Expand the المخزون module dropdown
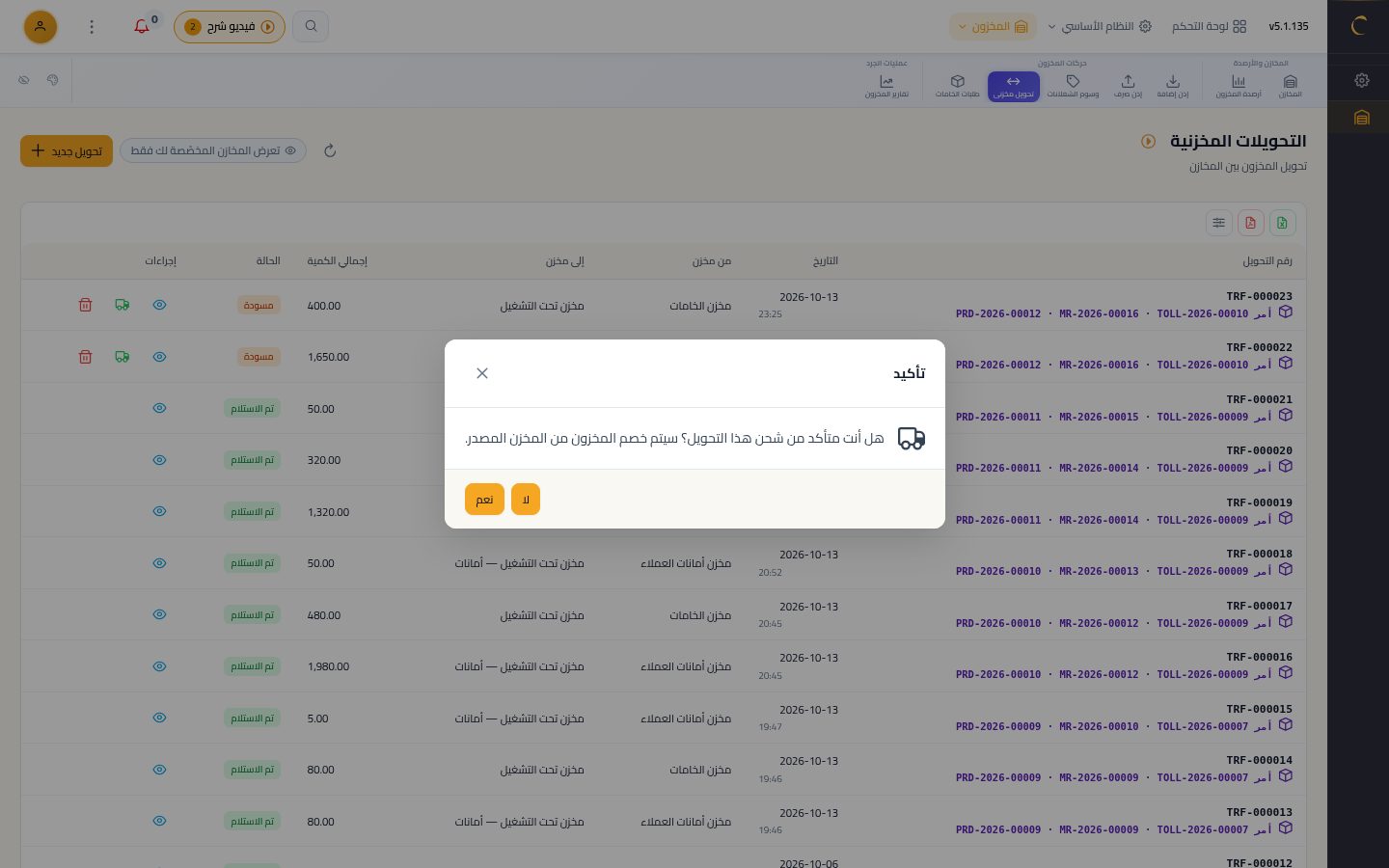 [x=993, y=27]
